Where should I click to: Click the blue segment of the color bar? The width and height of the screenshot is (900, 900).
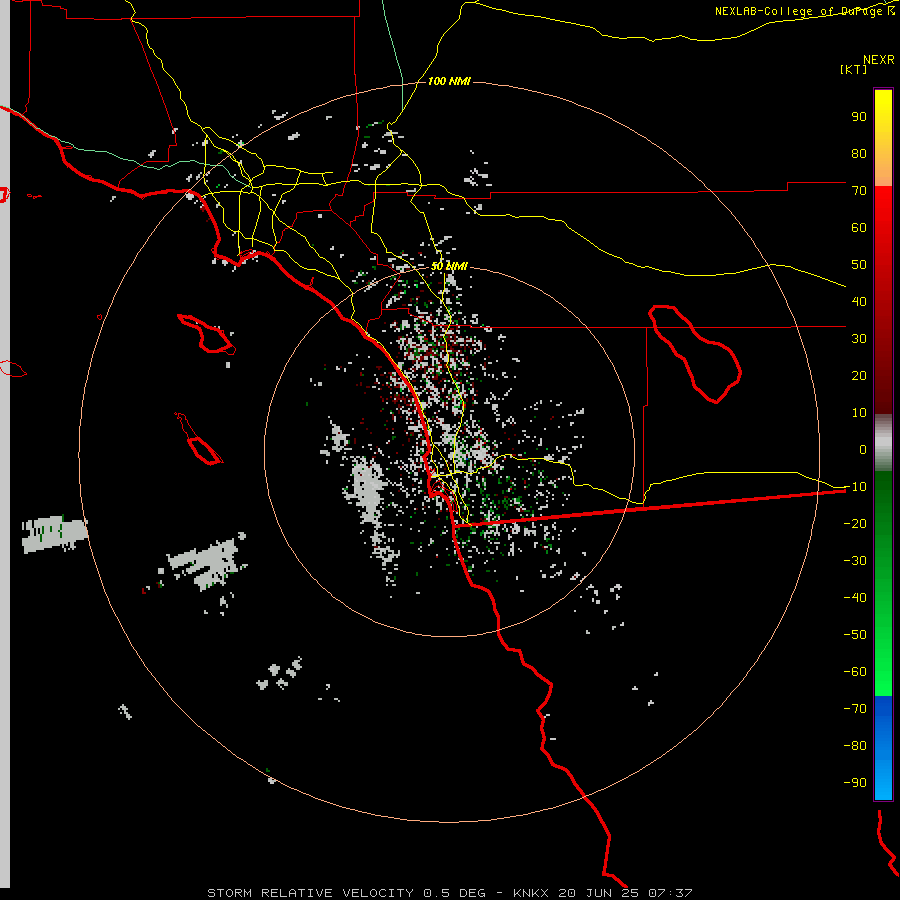tap(883, 747)
